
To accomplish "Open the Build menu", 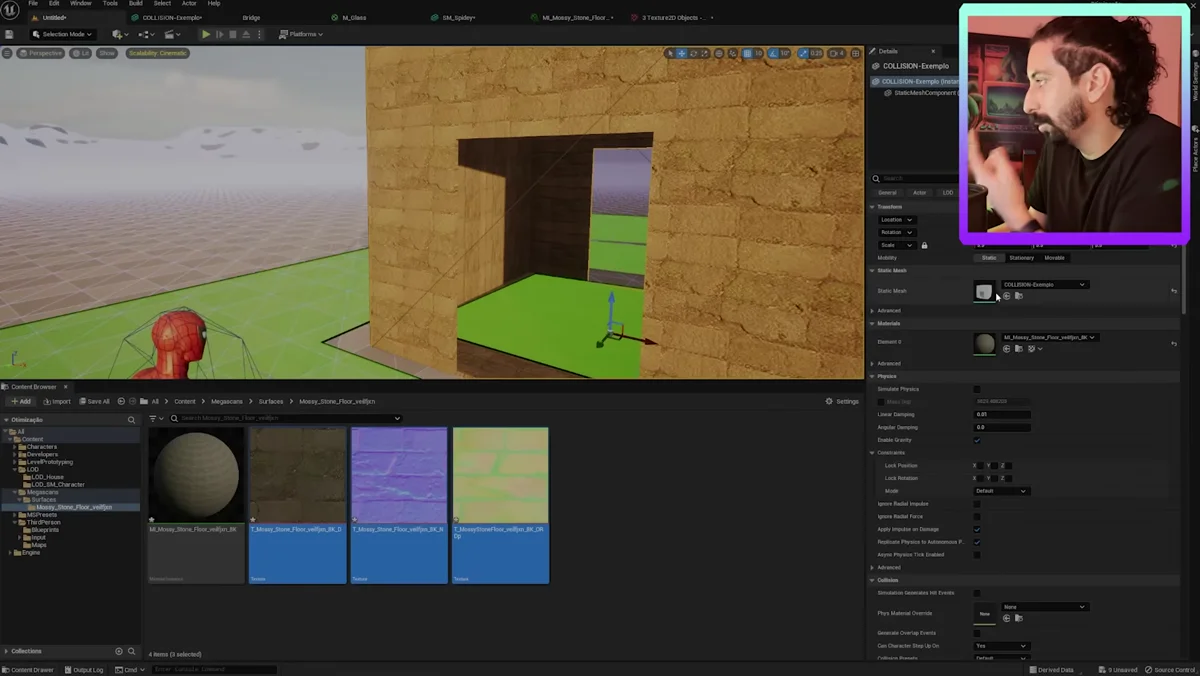I will [x=136, y=4].
